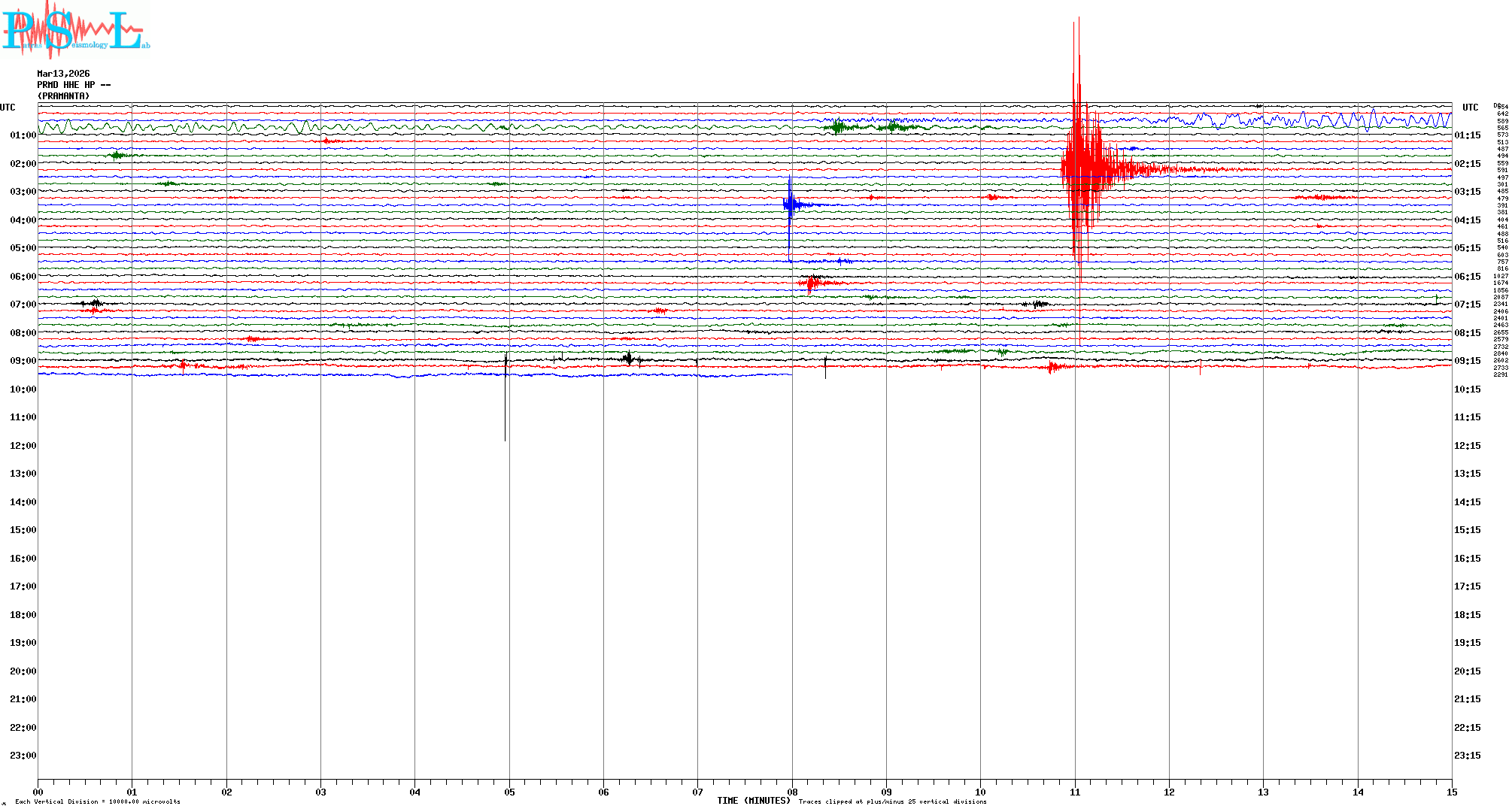Image resolution: width=1512 pixels, height=812 pixels.
Task: Click the Each Vertical Division scale note
Action: (98, 801)
